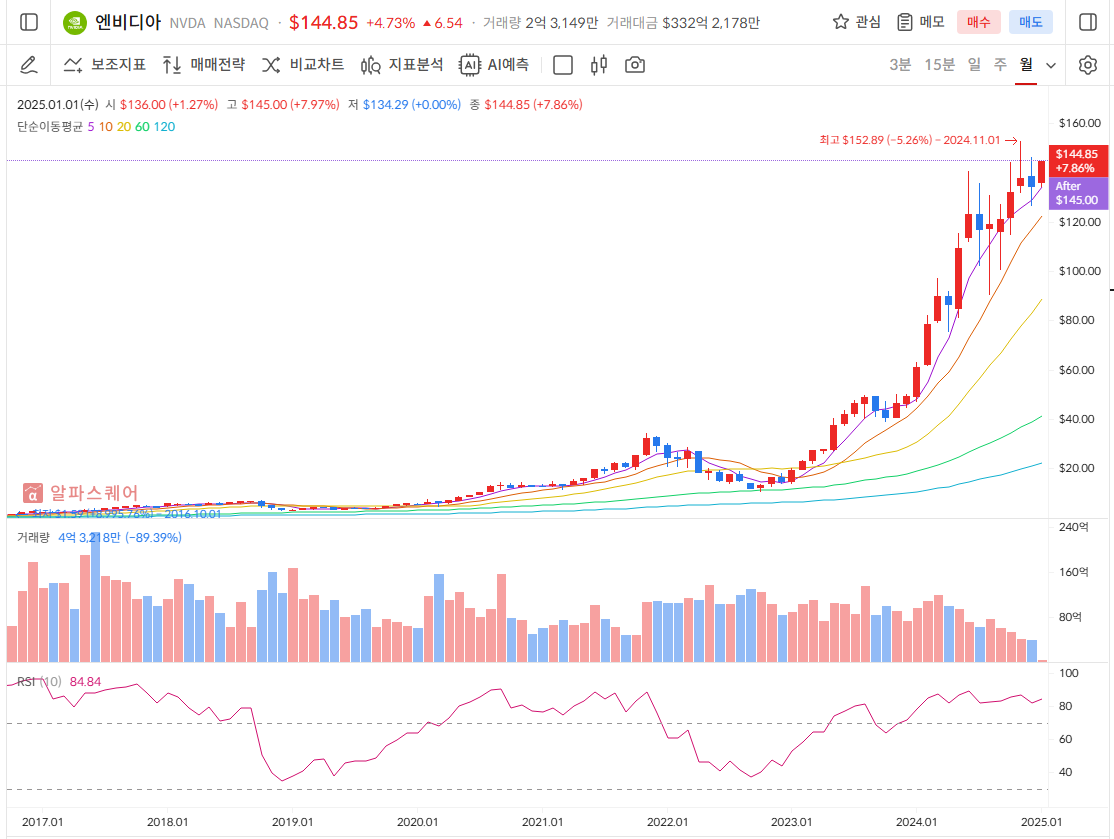
Task: Open 매매전략 trading strategy menu
Action: (x=204, y=65)
